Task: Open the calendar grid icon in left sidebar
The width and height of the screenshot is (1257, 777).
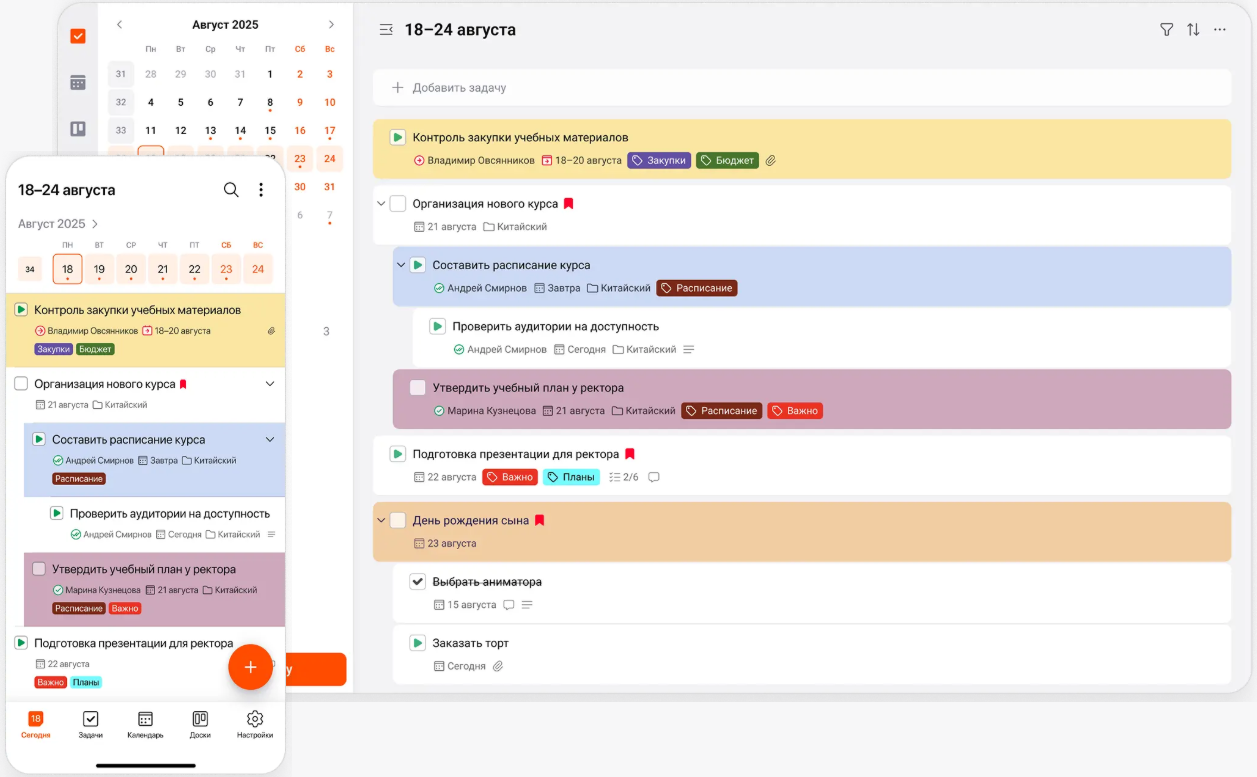Action: [78, 83]
